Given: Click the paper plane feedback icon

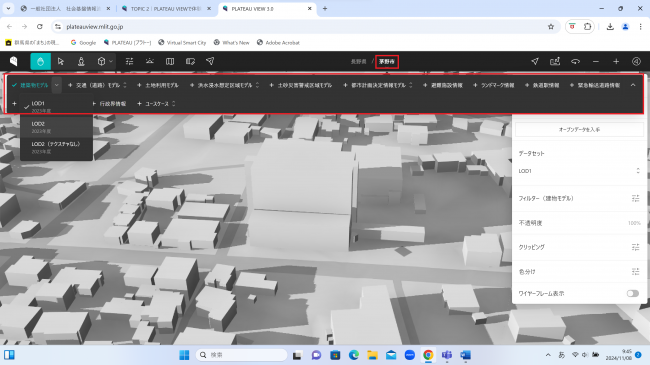Looking at the screenshot, I should click(210, 61).
